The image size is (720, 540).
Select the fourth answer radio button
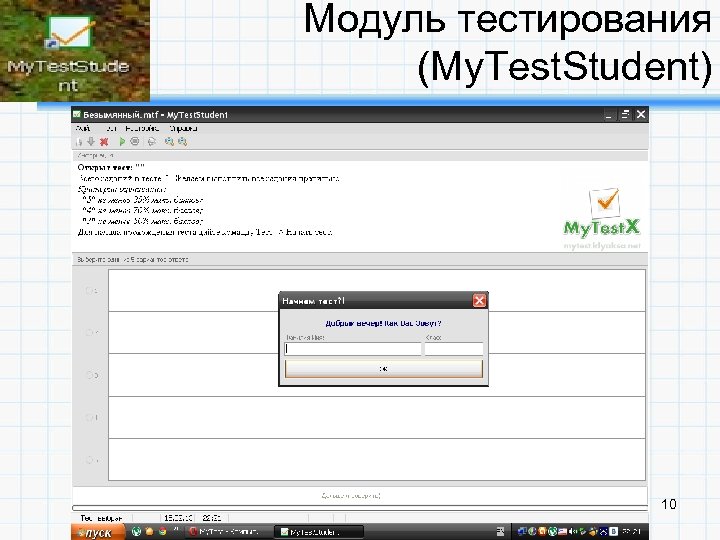point(90,417)
